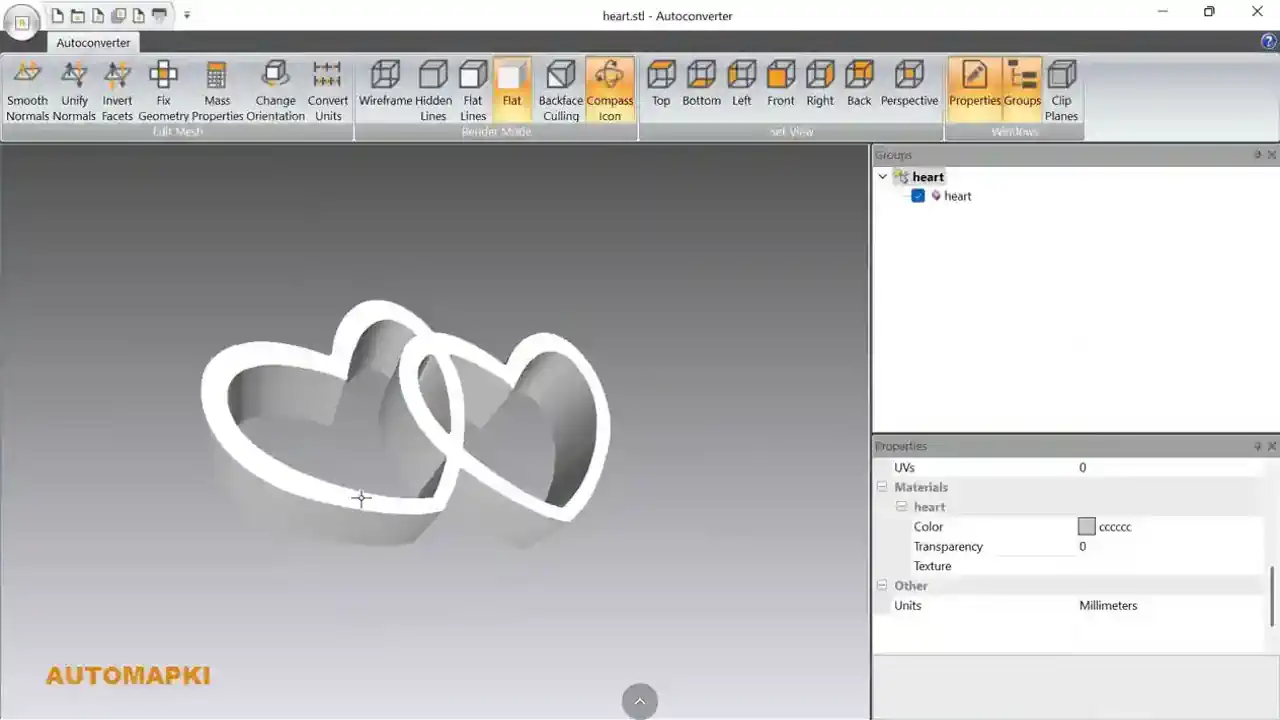Screen dimensions: 1280x720
Task: Uncheck the heart mesh visibility checkbox
Action: click(x=918, y=196)
